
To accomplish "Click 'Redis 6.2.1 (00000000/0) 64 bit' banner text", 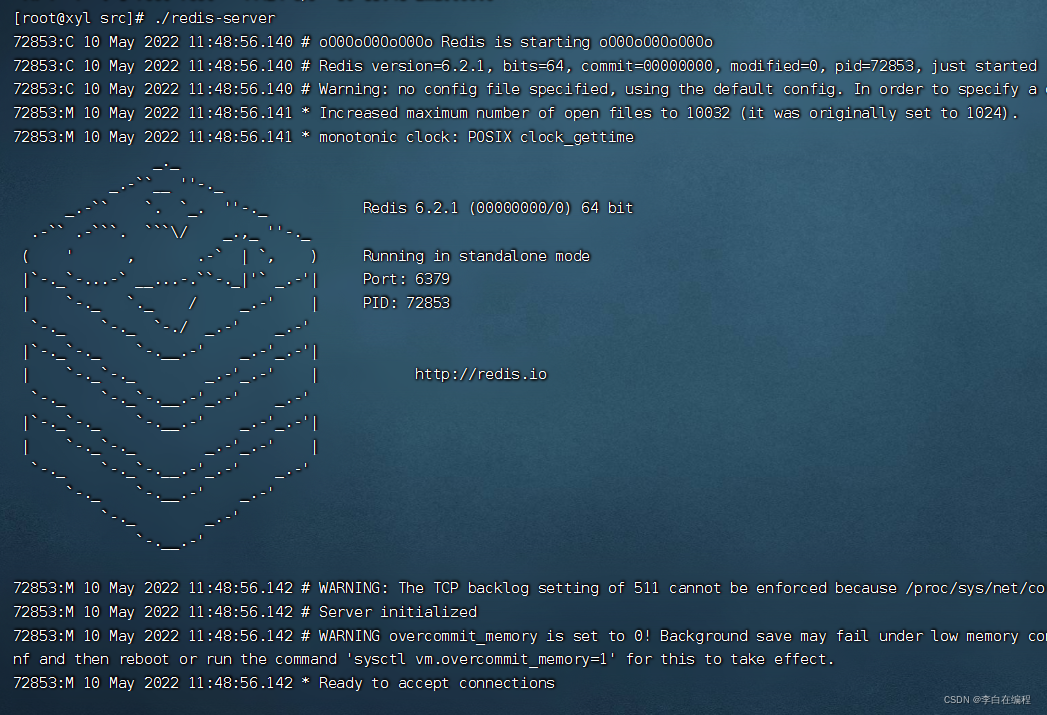I will (x=497, y=208).
